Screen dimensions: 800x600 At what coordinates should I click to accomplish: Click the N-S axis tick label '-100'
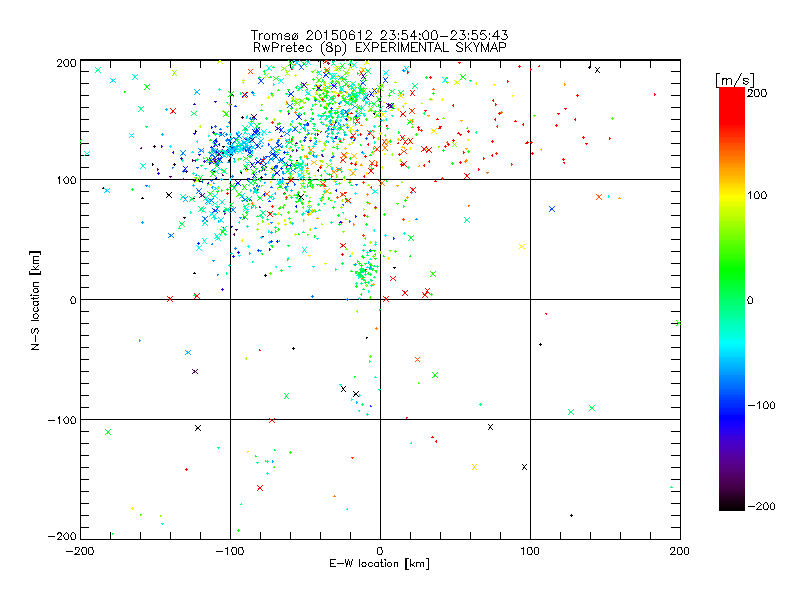tap(62, 420)
